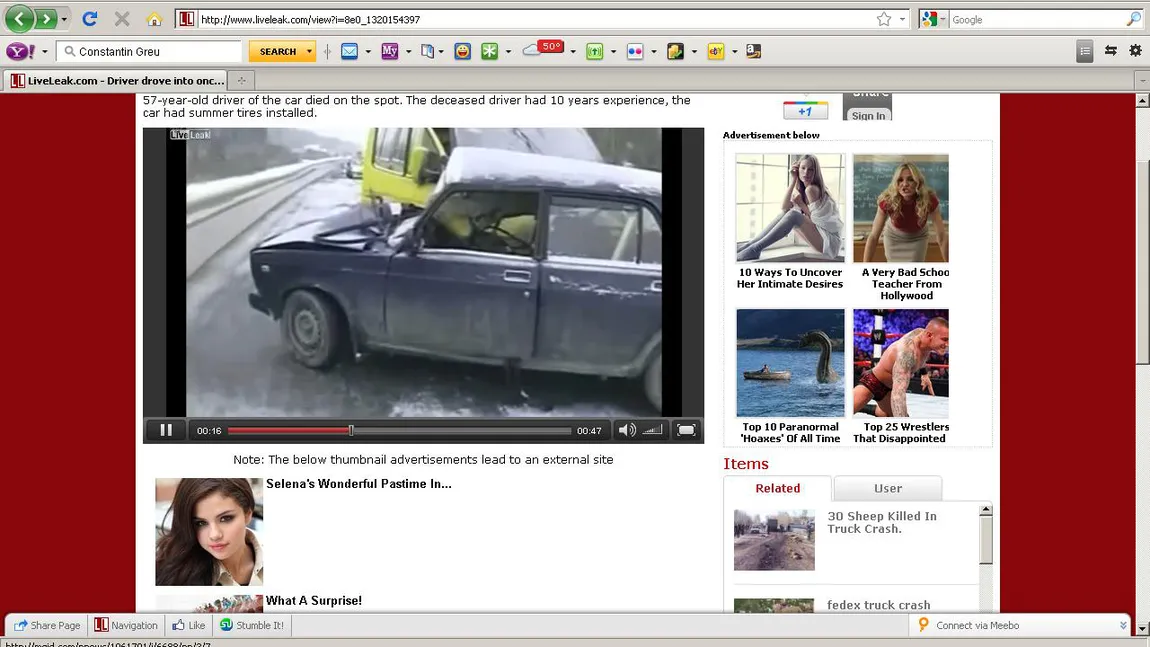
Task: Open Flickr from the toolbar
Action: point(635,51)
